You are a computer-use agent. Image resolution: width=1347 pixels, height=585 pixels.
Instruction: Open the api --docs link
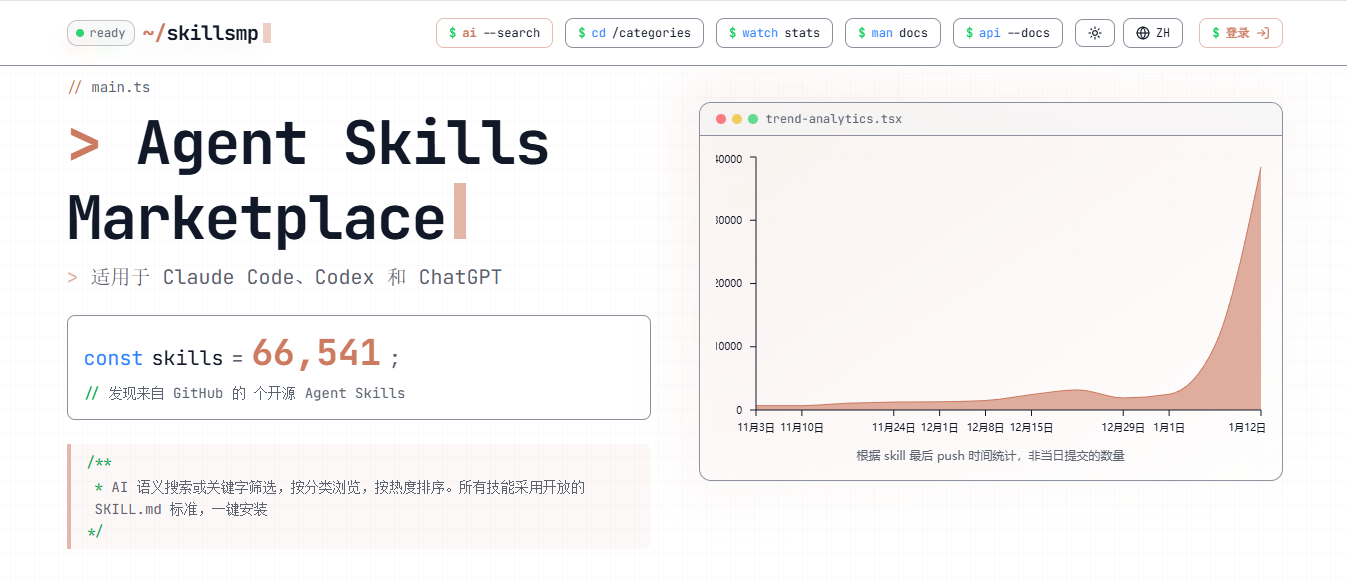(1007, 33)
